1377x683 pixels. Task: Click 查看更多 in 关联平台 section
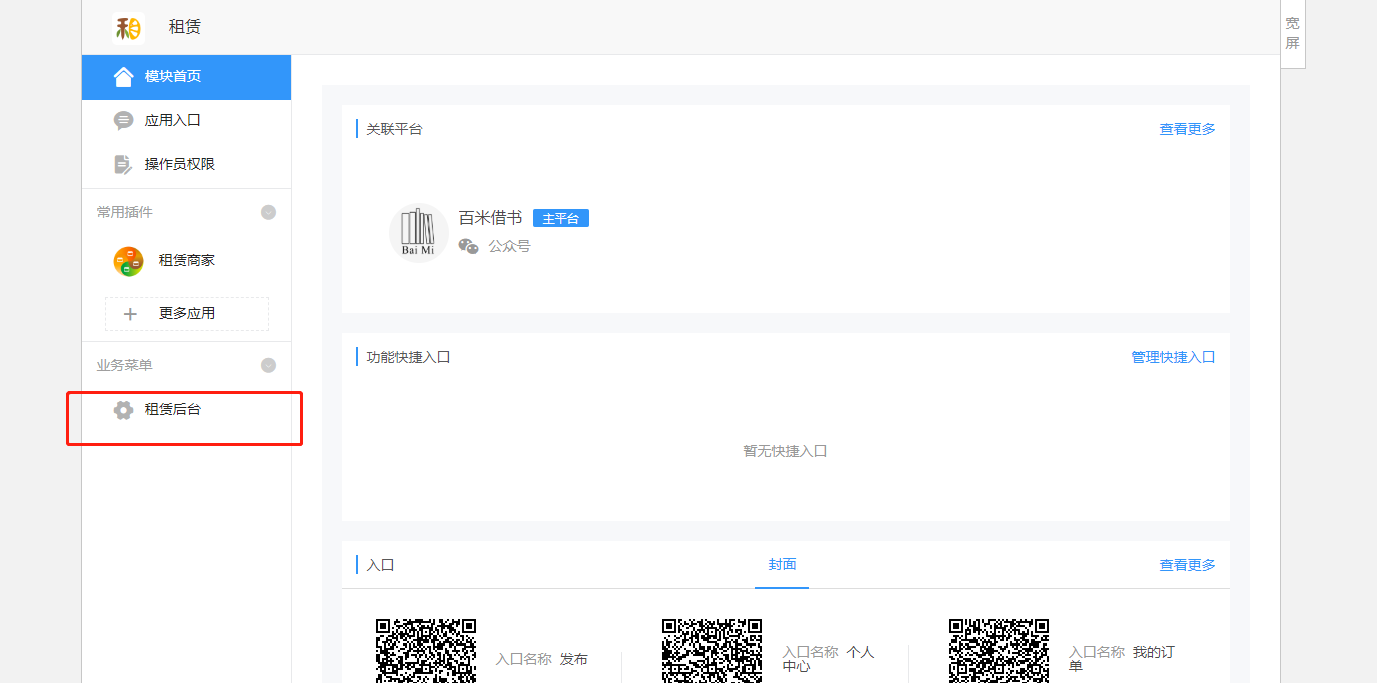pyautogui.click(x=1187, y=129)
